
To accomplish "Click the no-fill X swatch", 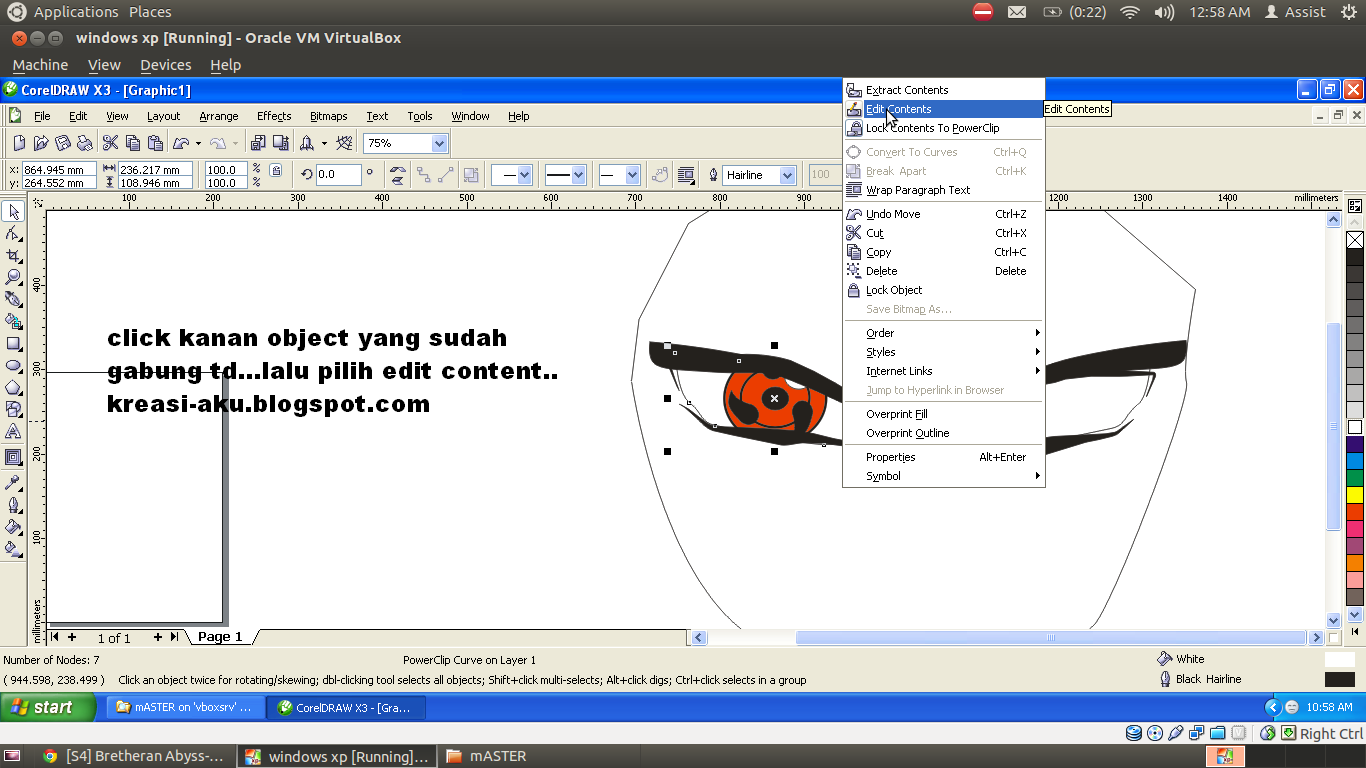I will 1355,240.
